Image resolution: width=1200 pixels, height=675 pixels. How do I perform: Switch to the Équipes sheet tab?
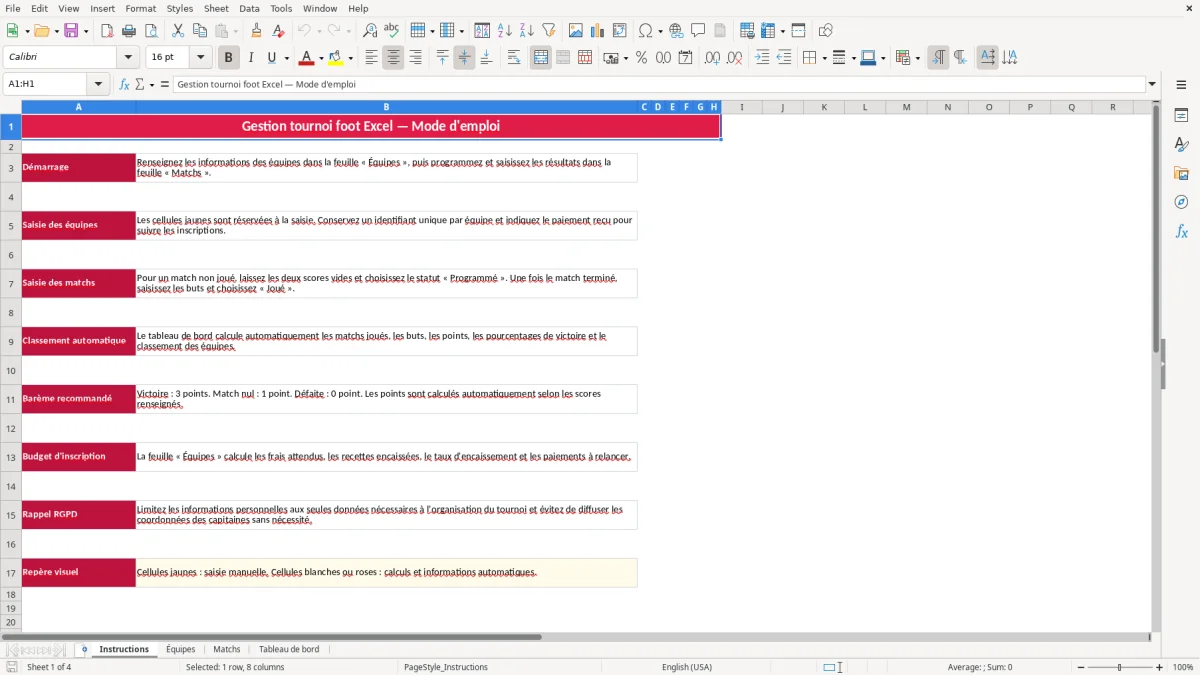(x=181, y=649)
